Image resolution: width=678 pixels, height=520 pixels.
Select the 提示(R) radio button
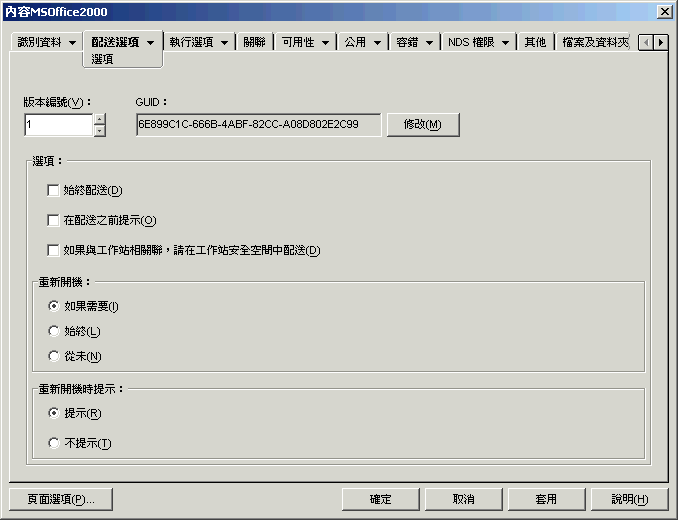(54, 414)
